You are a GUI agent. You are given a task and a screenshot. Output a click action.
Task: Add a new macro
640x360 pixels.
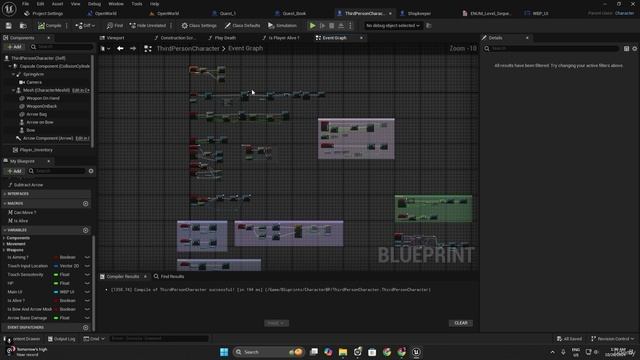coord(85,204)
